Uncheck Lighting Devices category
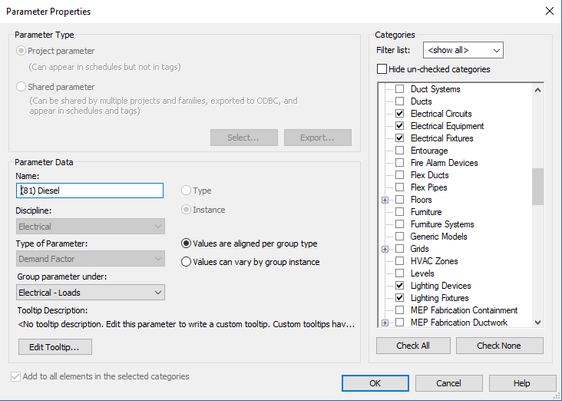 tap(399, 286)
